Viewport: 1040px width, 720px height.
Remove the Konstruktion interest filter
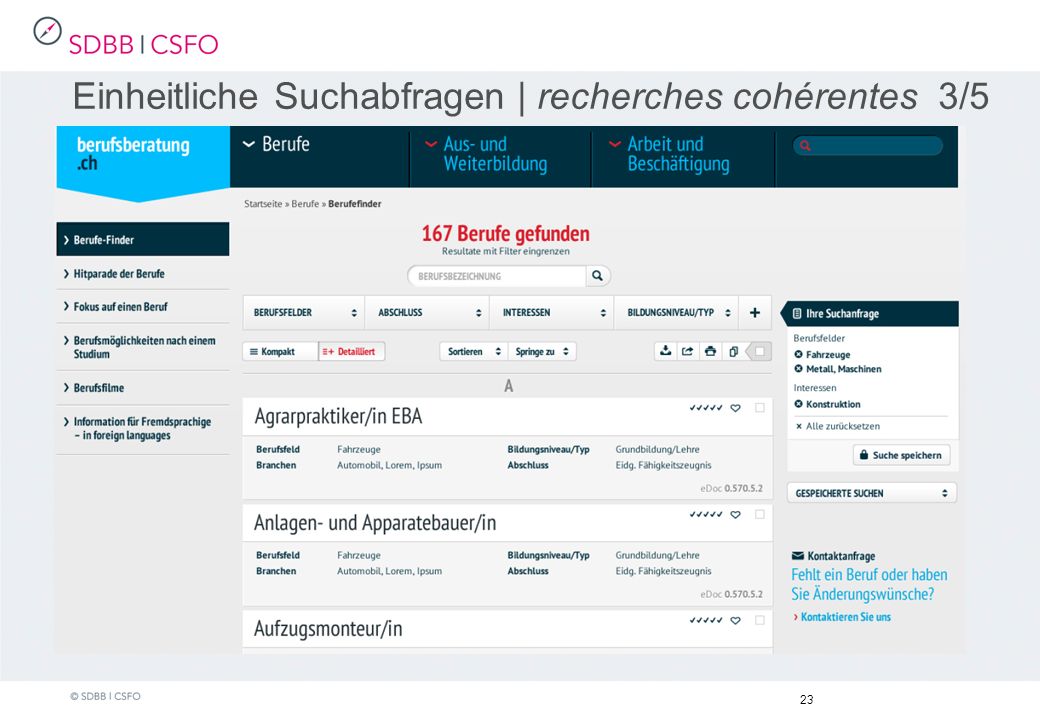point(799,404)
